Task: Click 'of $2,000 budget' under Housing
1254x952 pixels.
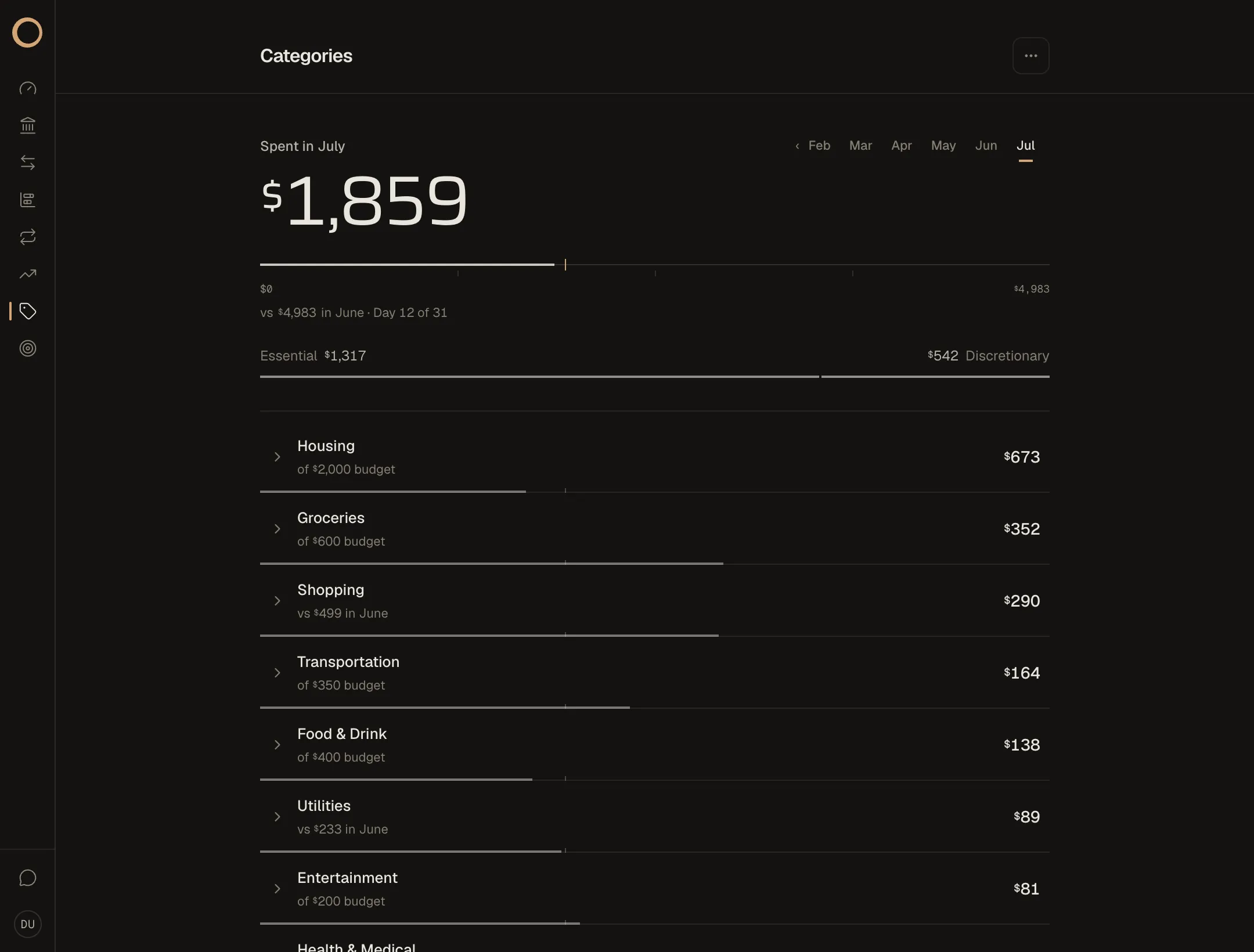Action: pos(346,470)
